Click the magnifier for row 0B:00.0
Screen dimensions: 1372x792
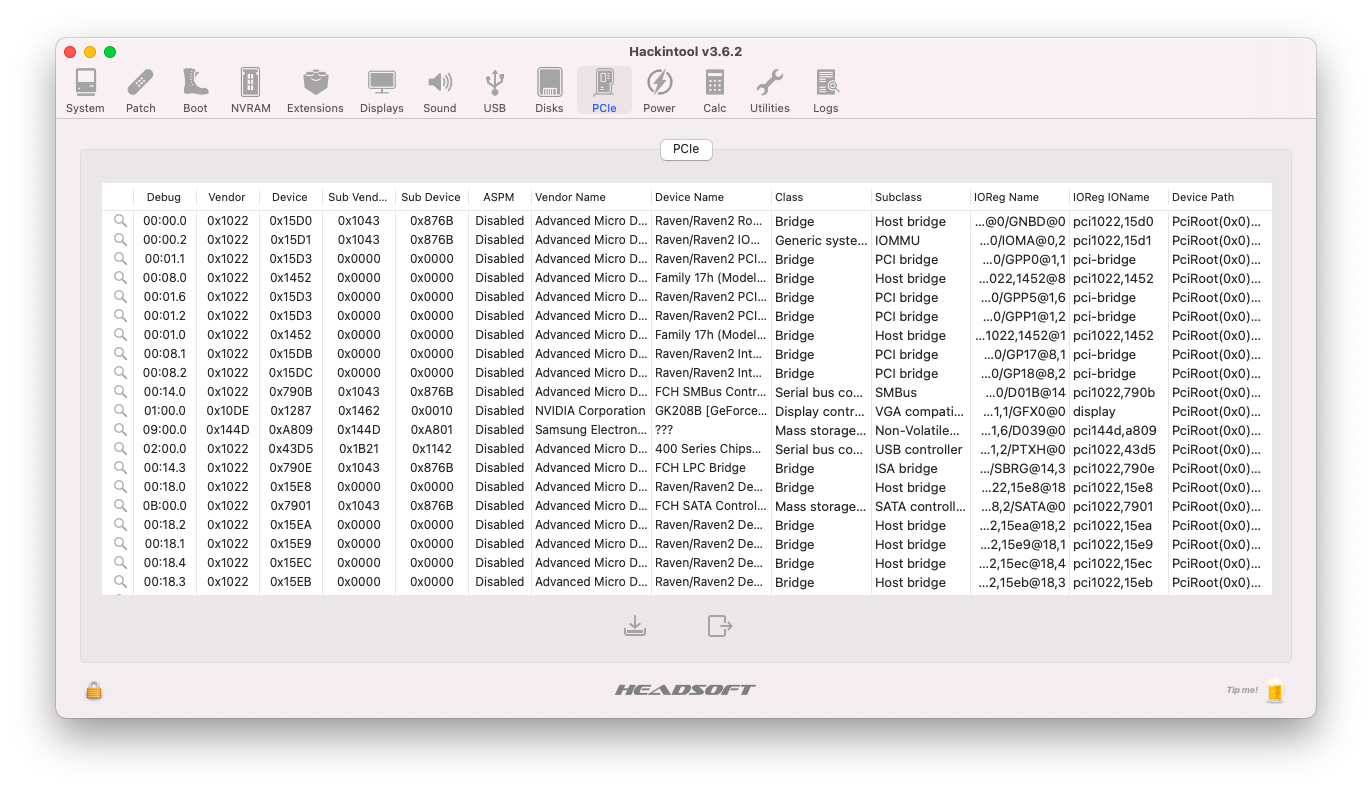120,506
